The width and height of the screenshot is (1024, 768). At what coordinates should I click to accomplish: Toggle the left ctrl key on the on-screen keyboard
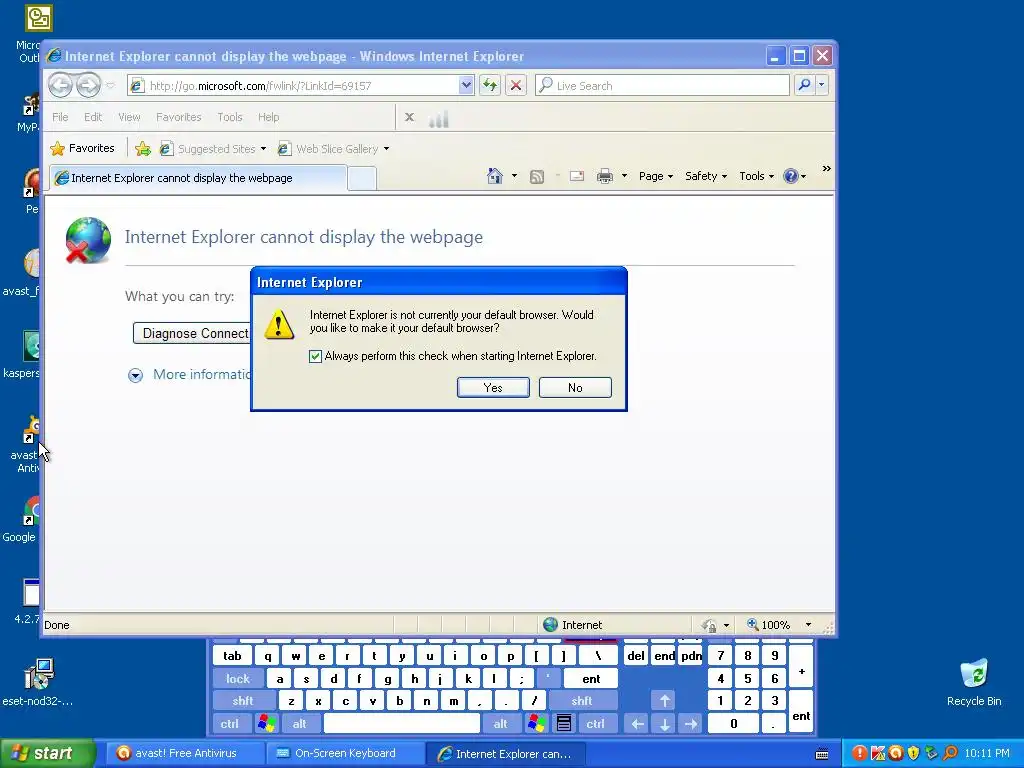point(229,724)
